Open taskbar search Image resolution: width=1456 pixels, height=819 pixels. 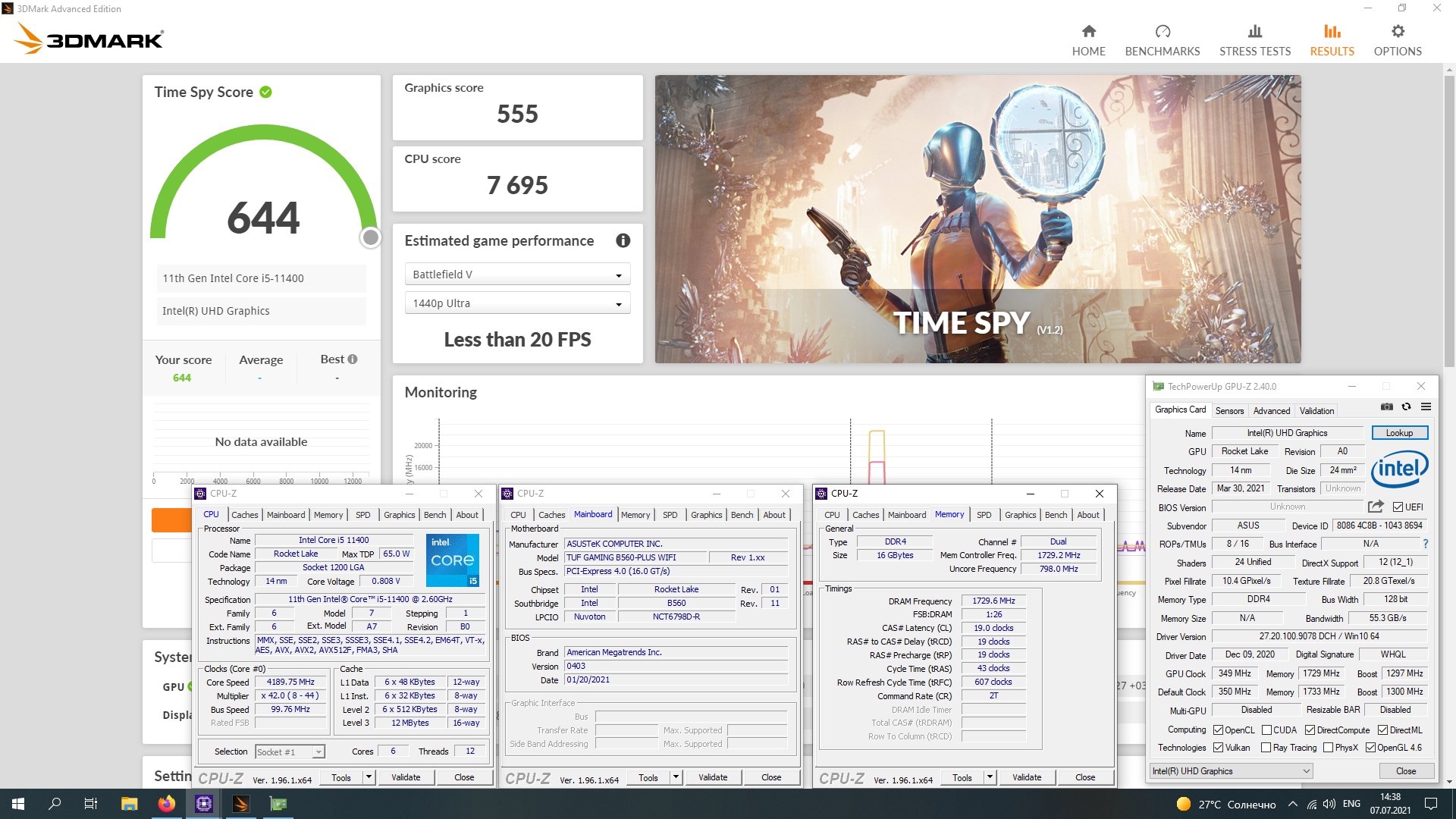pos(55,804)
